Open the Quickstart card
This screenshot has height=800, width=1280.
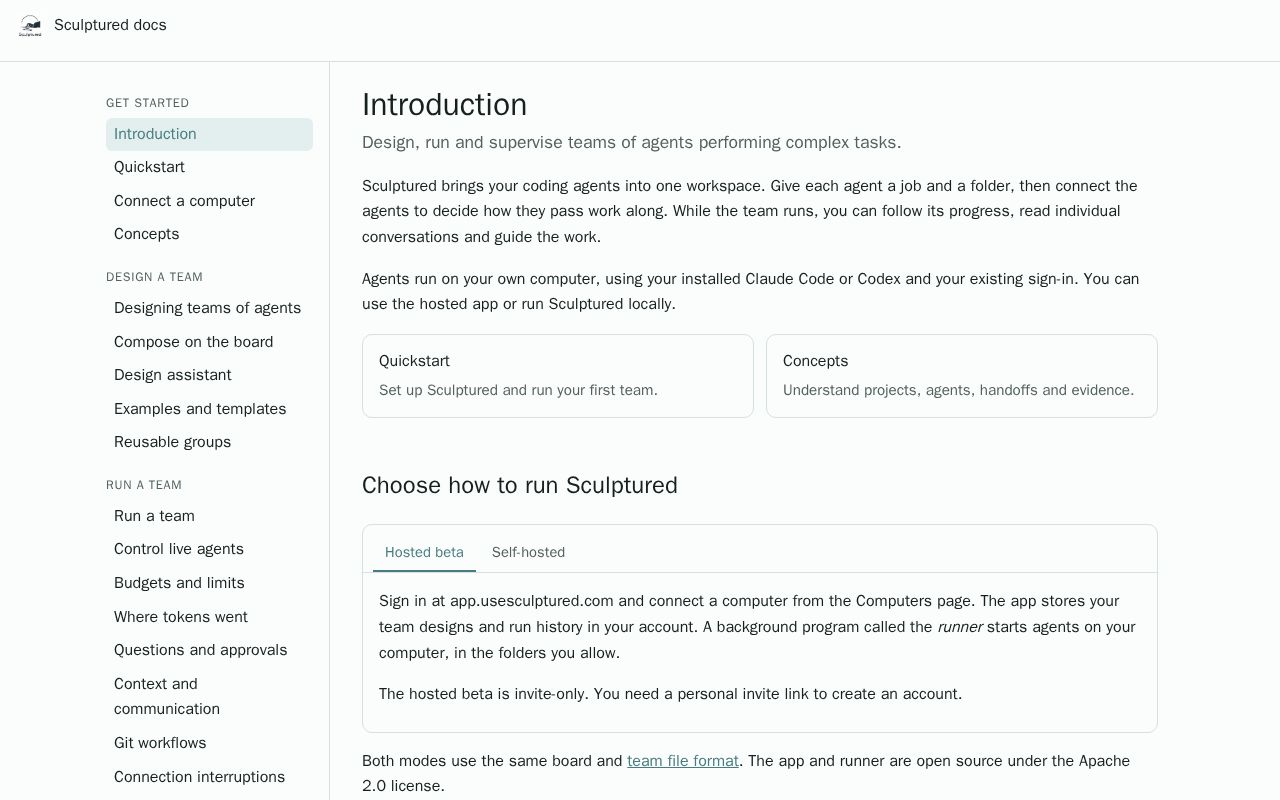tap(558, 376)
